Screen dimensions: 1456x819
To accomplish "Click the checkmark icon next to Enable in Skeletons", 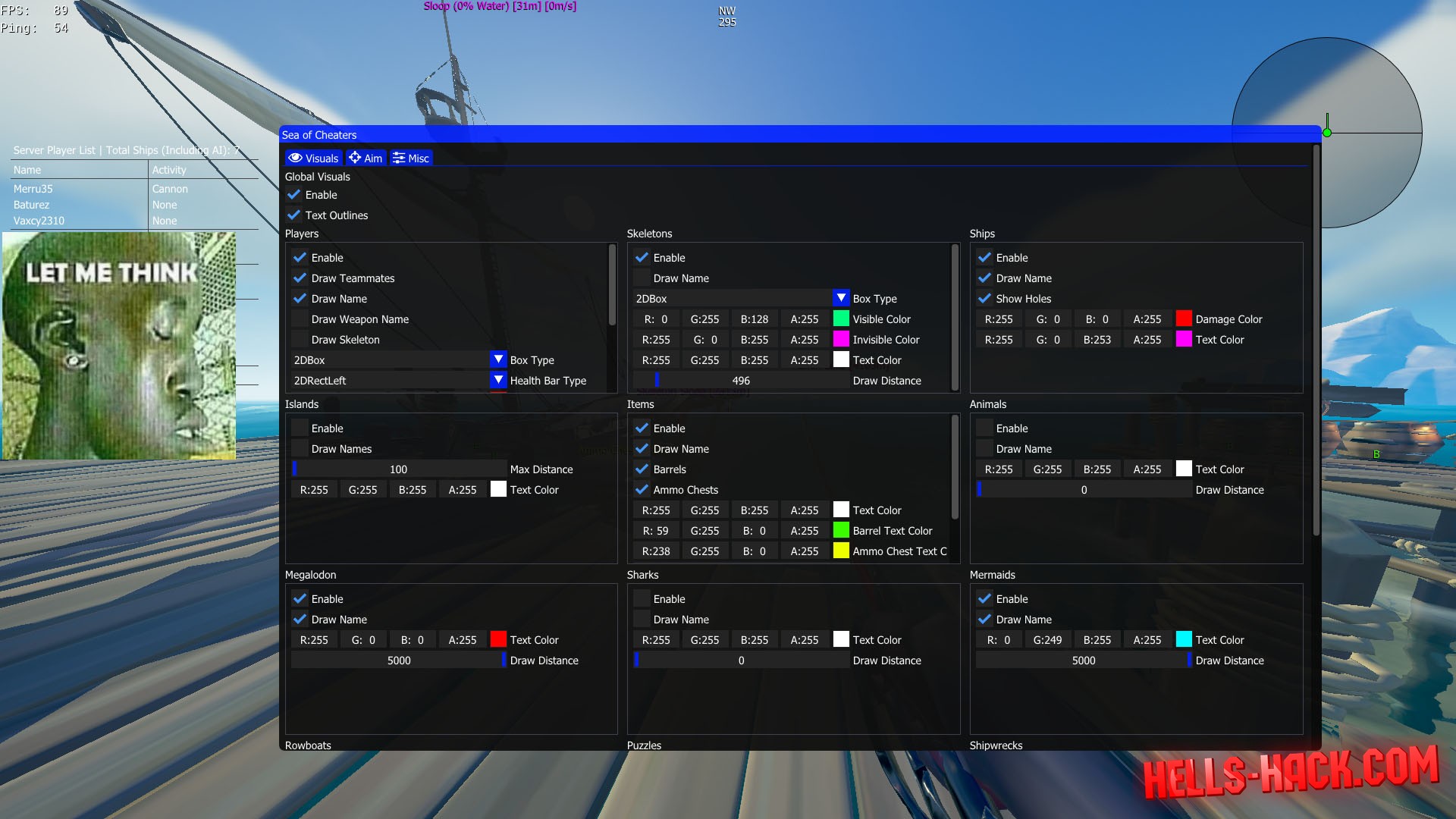I will (x=642, y=257).
